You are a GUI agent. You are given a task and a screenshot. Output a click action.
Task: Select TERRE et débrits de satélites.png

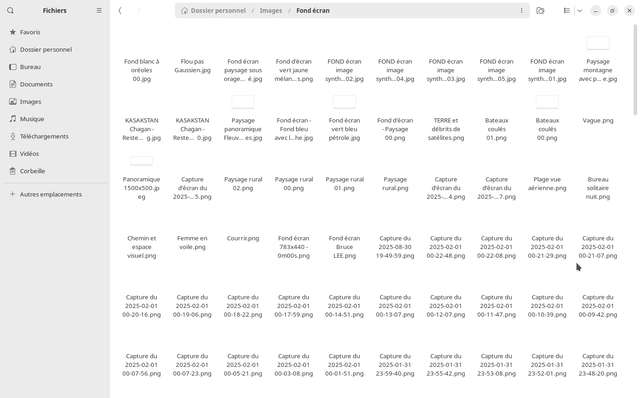446,129
